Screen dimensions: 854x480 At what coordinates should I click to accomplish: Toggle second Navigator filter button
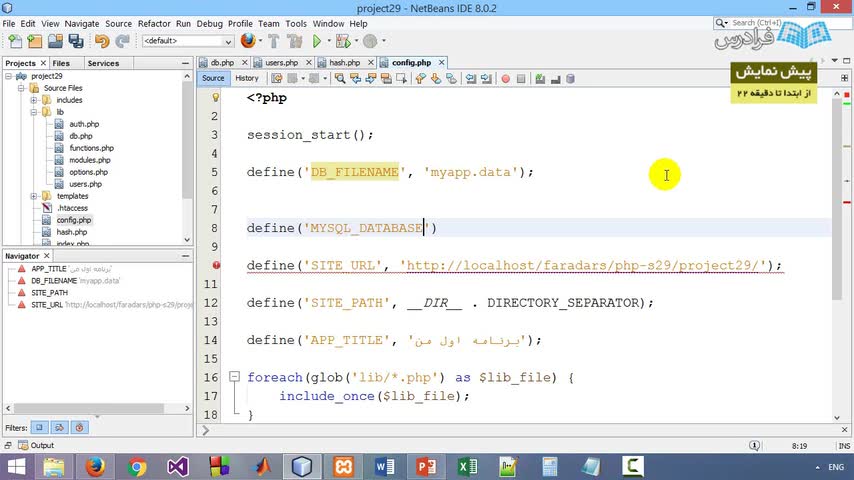tap(59, 428)
